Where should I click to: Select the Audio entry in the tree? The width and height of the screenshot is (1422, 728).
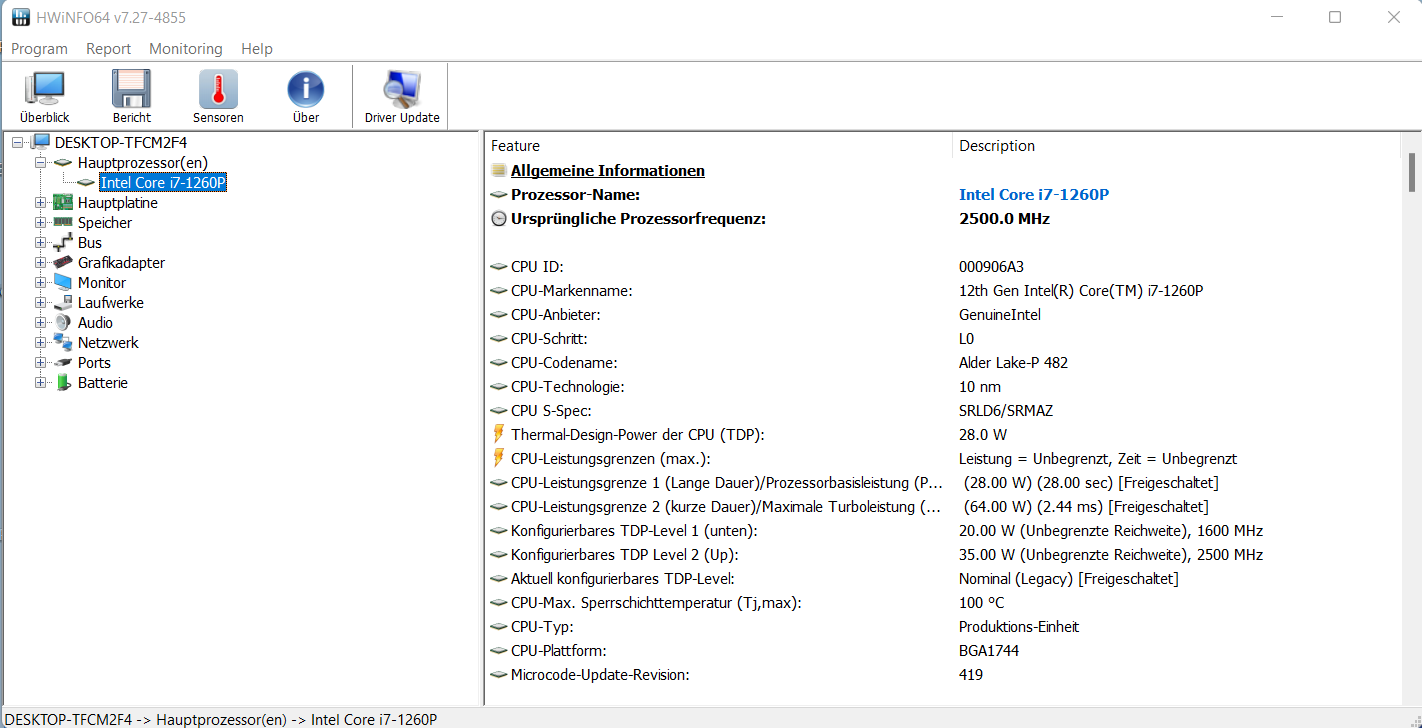(x=95, y=323)
